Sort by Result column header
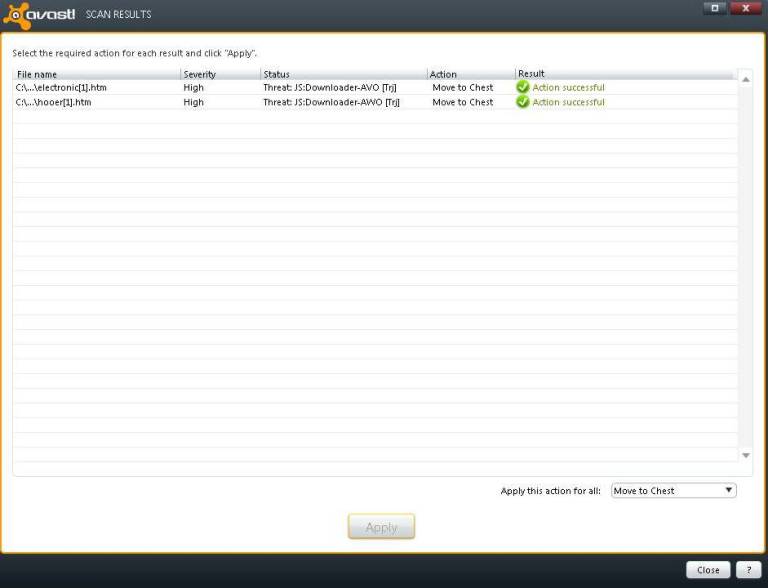Image resolution: width=768 pixels, height=588 pixels. pos(624,74)
